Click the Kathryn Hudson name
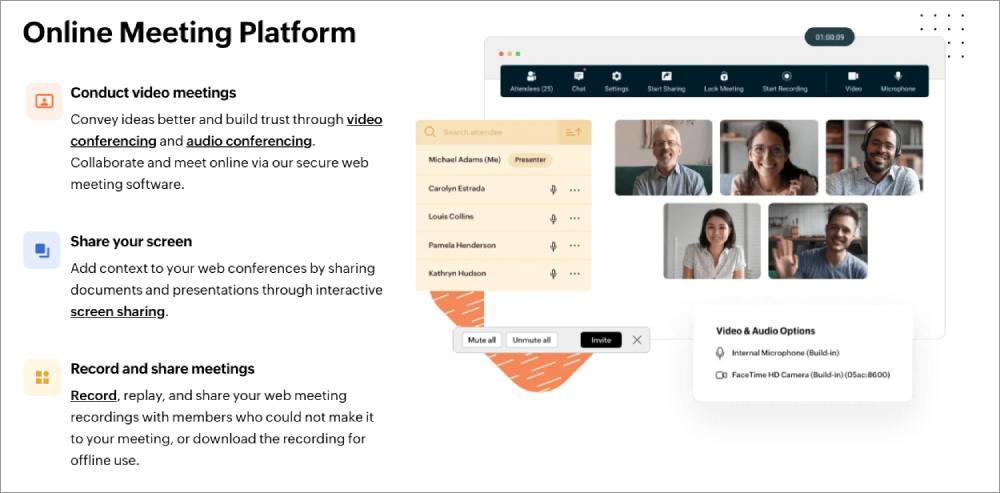Image resolution: width=1000 pixels, height=493 pixels. click(x=457, y=273)
